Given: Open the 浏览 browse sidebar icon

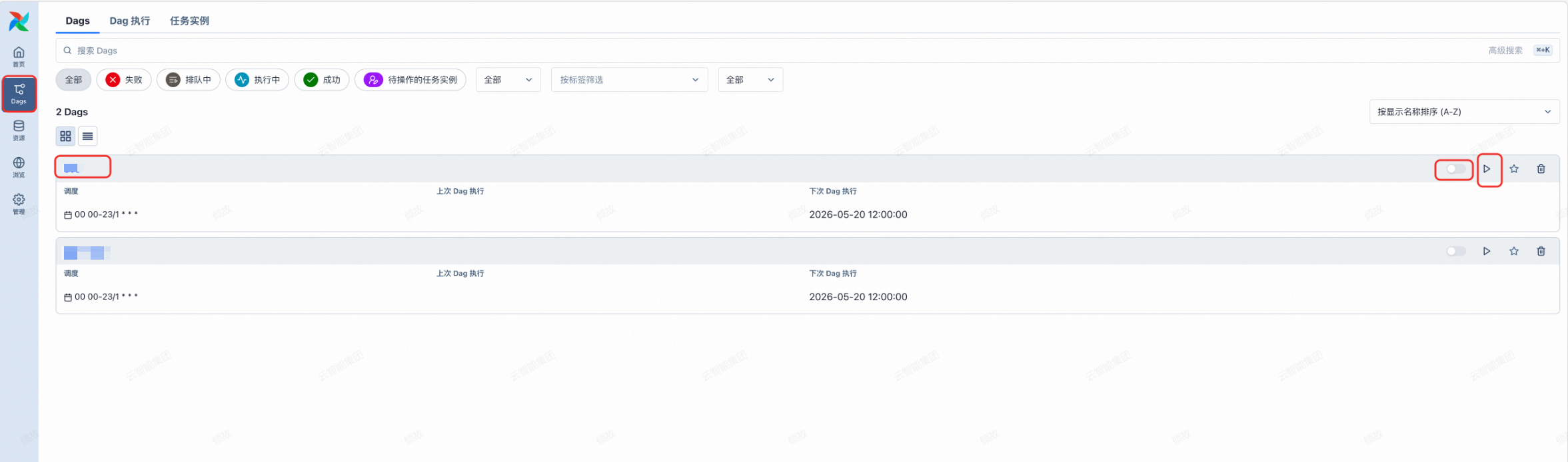Looking at the screenshot, I should pyautogui.click(x=19, y=167).
